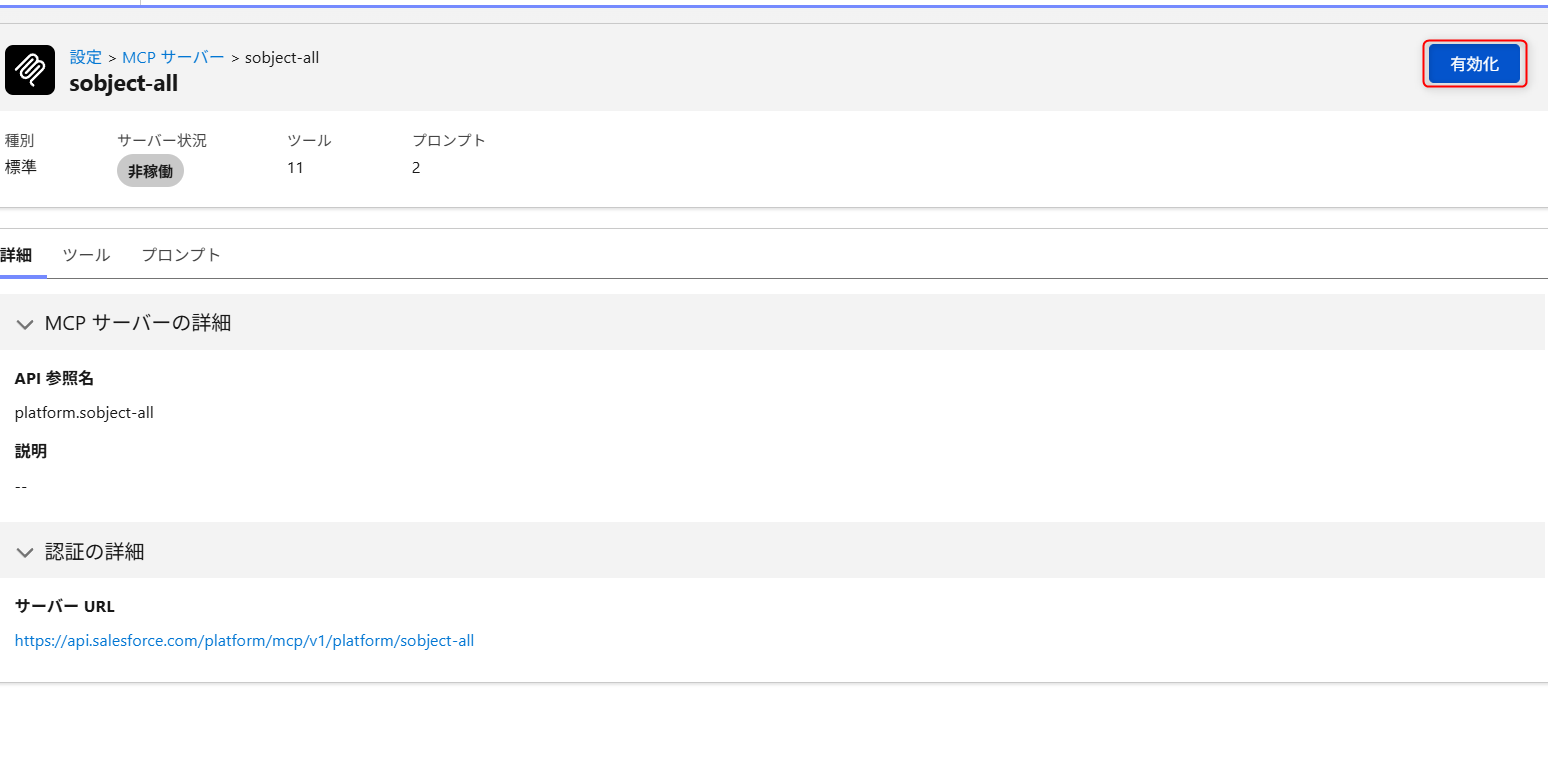The image size is (1548, 762).
Task: Click the bold sobject-all page heading
Action: [x=124, y=83]
